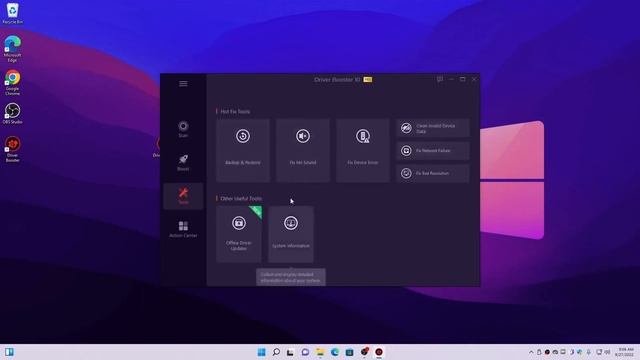Open the hamburger menu in Driver Booster
Image resolution: width=640 pixels, height=360 pixels.
point(183,84)
